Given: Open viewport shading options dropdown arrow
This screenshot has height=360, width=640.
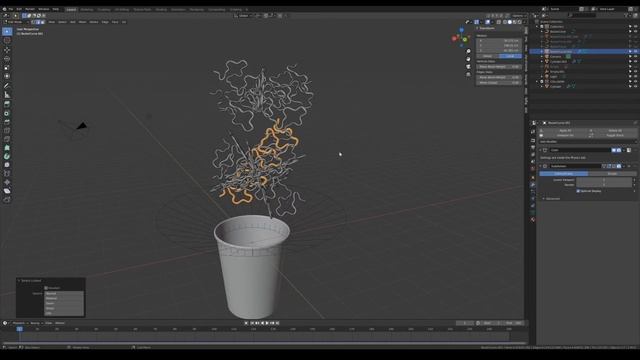Looking at the screenshot, I should (x=524, y=22).
